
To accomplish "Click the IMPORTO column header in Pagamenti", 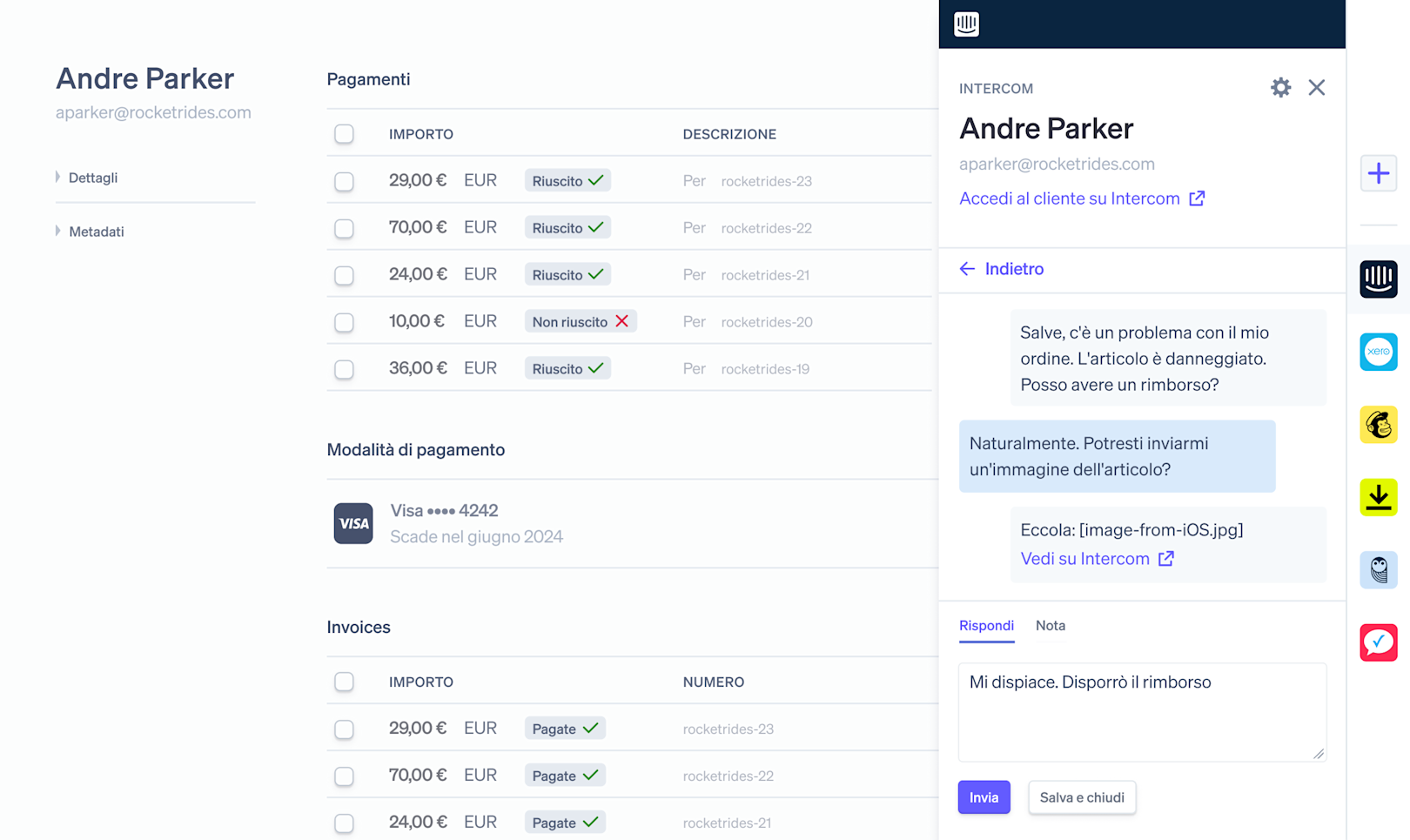I will (421, 134).
